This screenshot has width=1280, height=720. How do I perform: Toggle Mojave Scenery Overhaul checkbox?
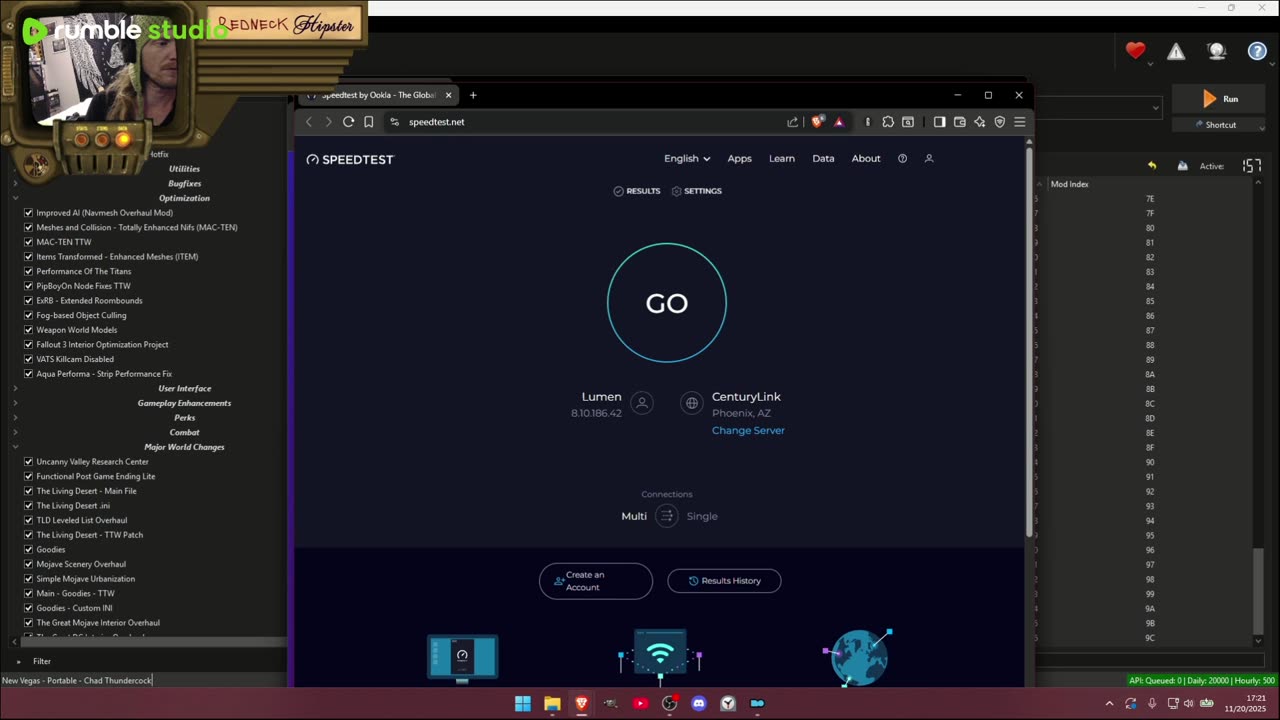click(28, 564)
